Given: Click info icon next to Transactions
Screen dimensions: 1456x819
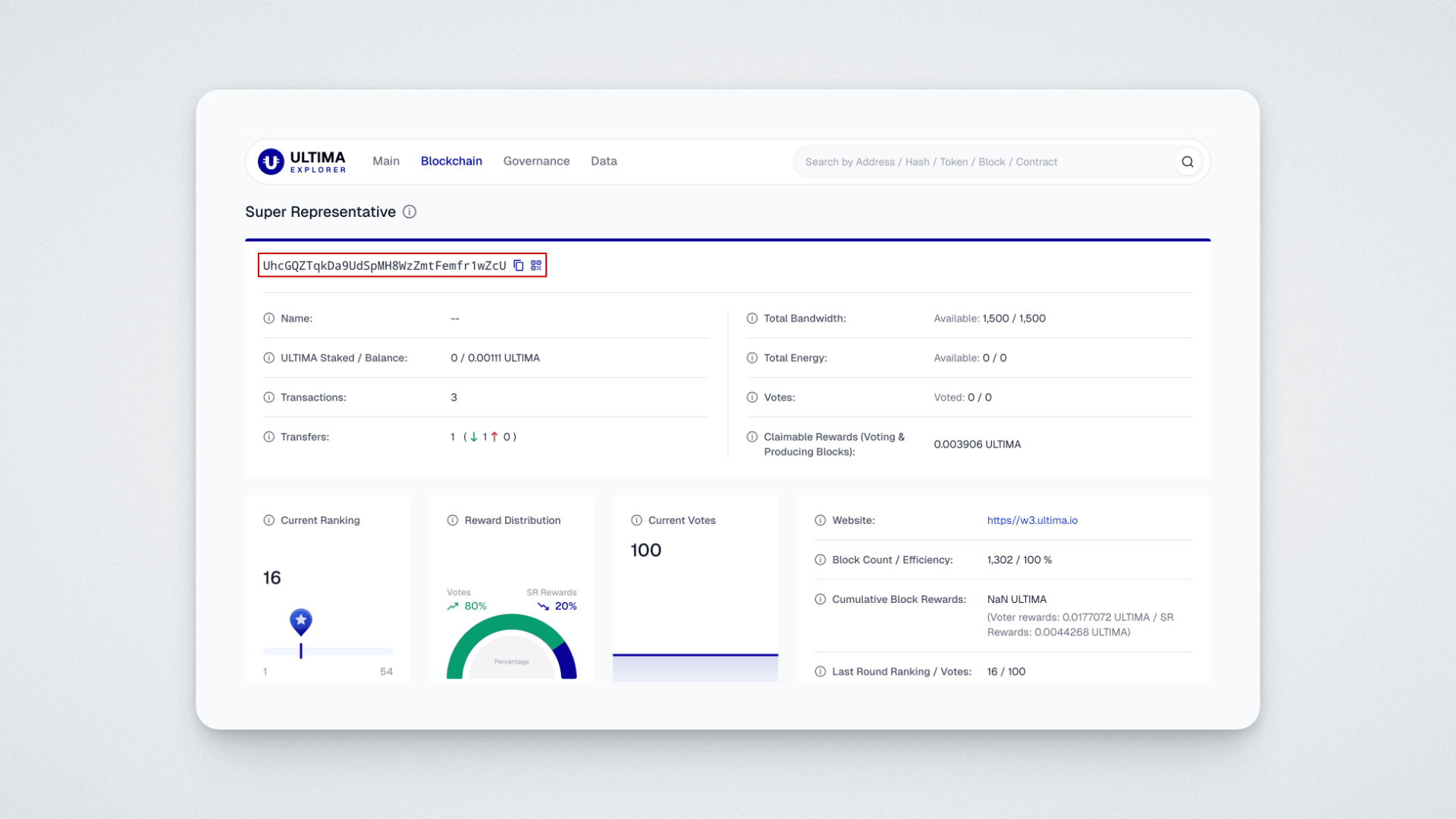Looking at the screenshot, I should click(268, 397).
